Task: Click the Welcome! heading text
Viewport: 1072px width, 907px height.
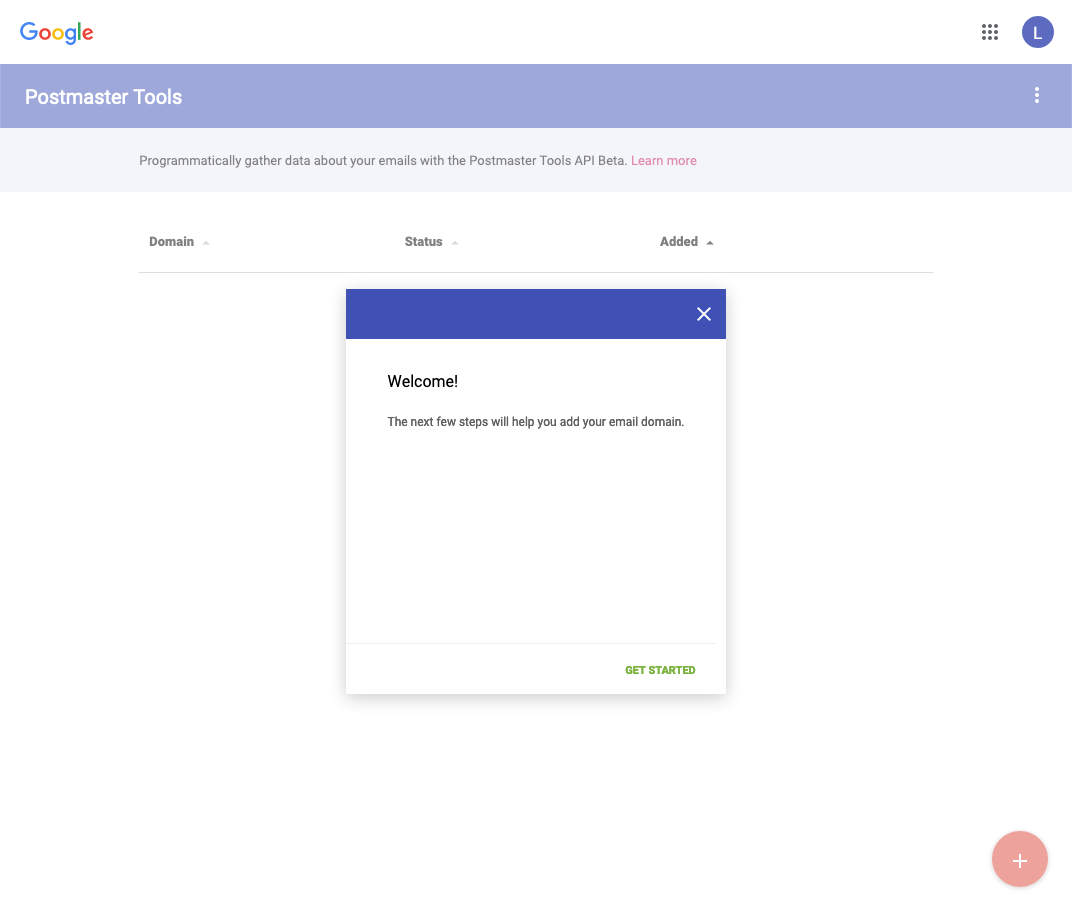Action: [423, 381]
